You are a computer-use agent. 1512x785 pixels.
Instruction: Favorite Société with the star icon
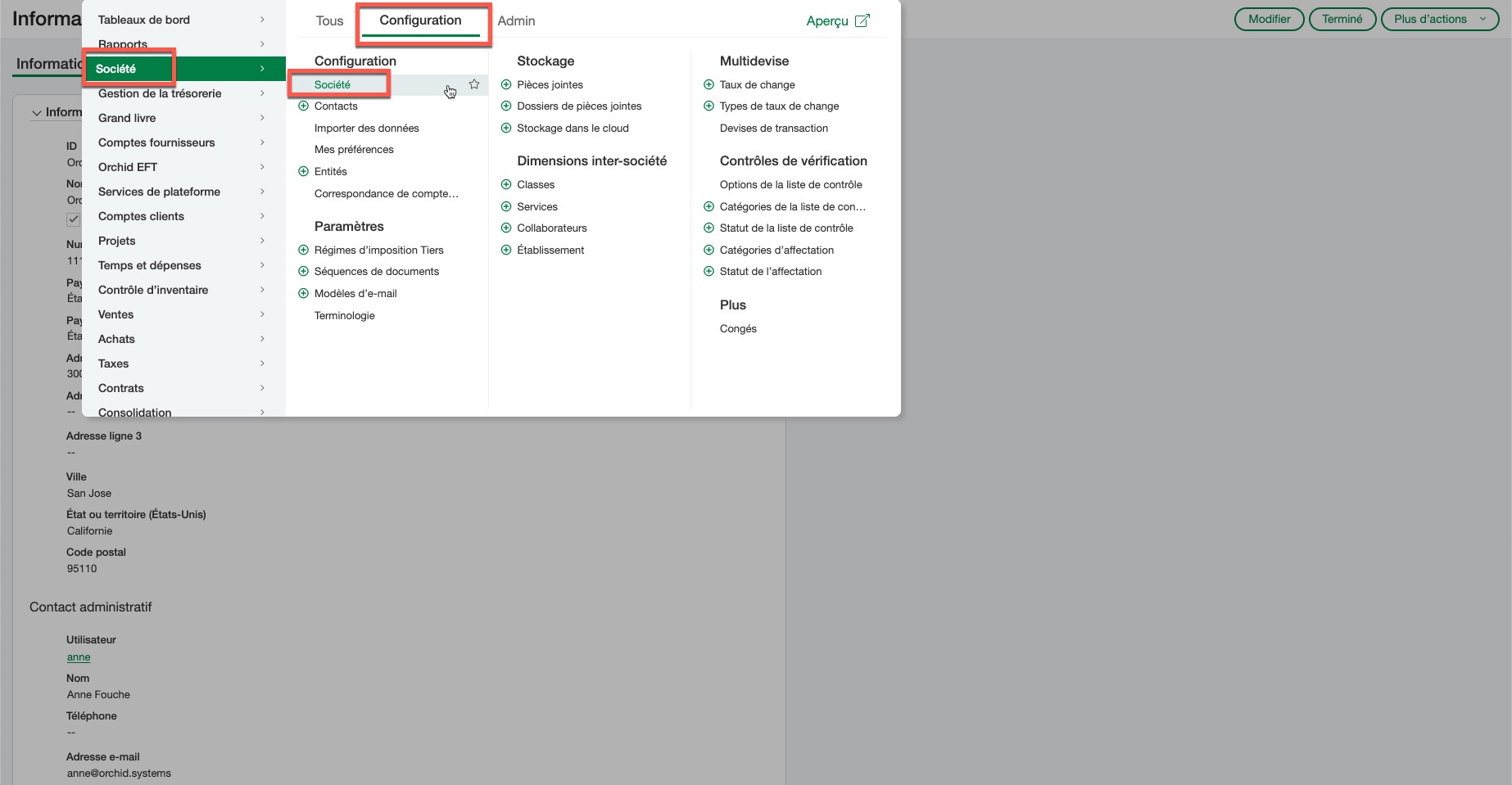pos(474,84)
